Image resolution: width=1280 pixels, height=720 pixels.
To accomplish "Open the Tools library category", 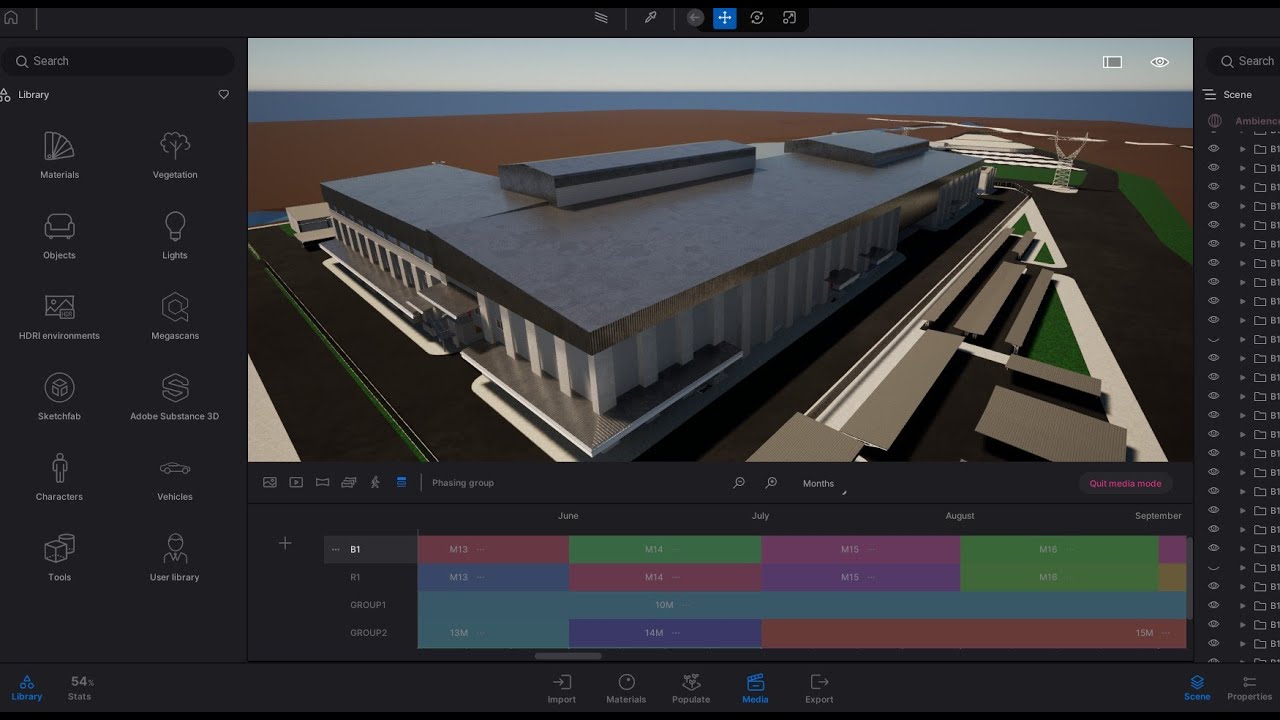I will pos(59,558).
